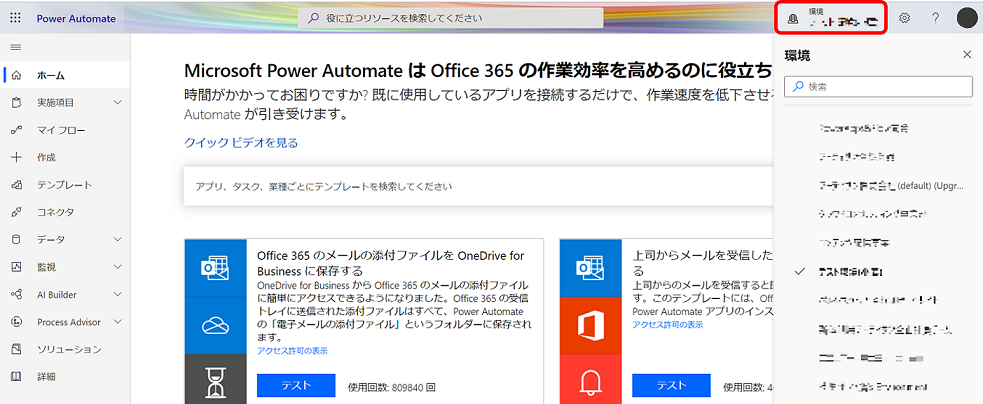Click テスト button on OneDrive template card
This screenshot has width=983, height=404.
pos(297,385)
